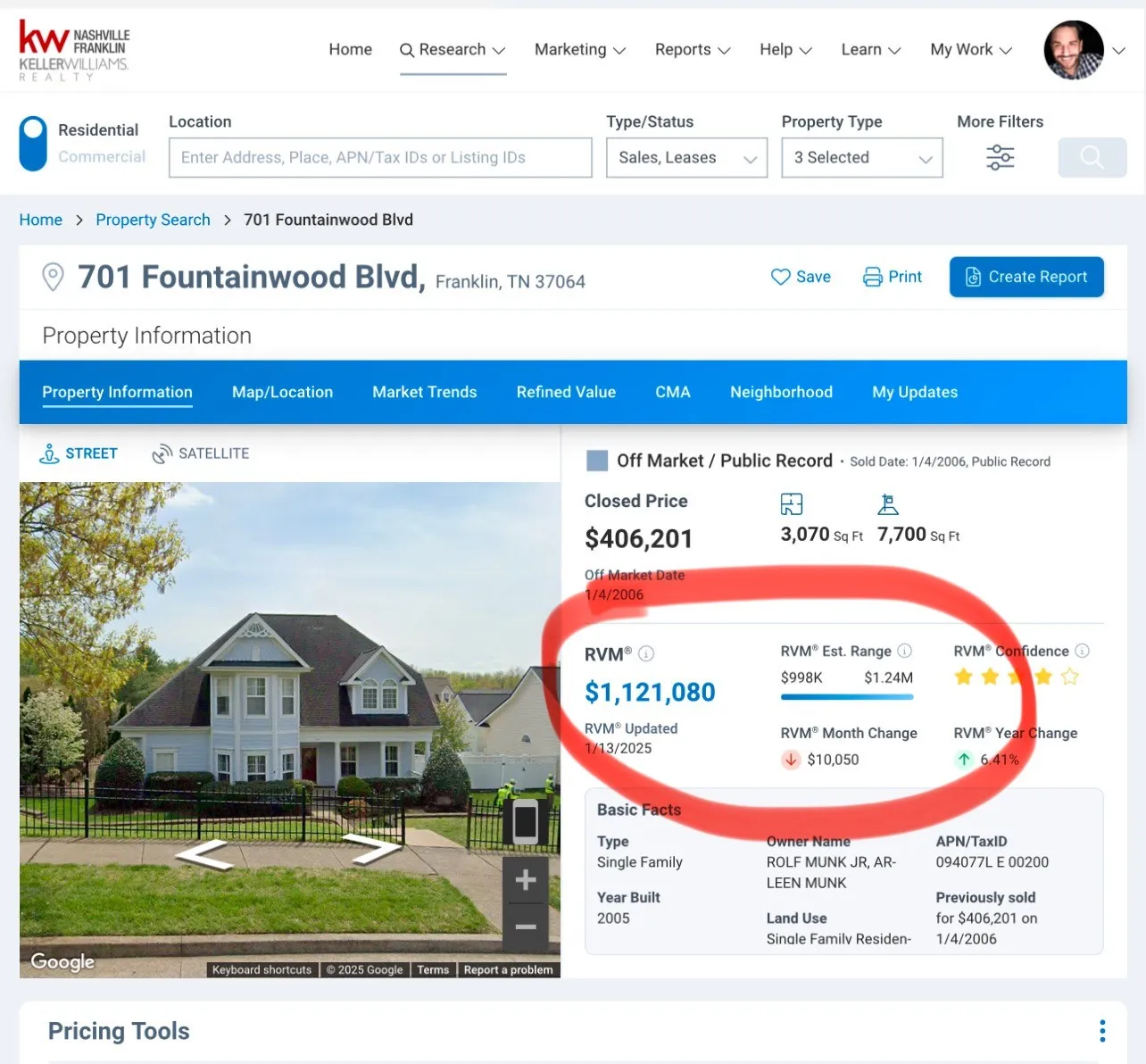Viewport: 1146px width, 1064px height.
Task: Click the RVM Est. Range info icon
Action: click(x=904, y=651)
